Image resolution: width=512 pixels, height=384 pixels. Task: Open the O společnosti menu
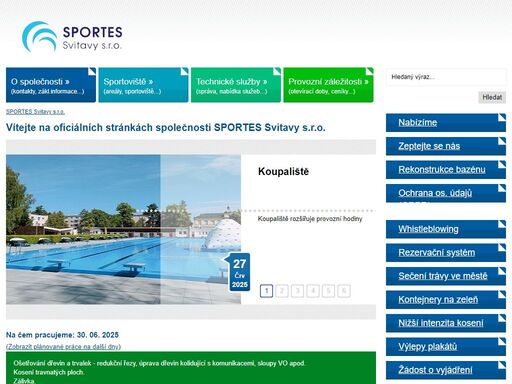pyautogui.click(x=51, y=85)
